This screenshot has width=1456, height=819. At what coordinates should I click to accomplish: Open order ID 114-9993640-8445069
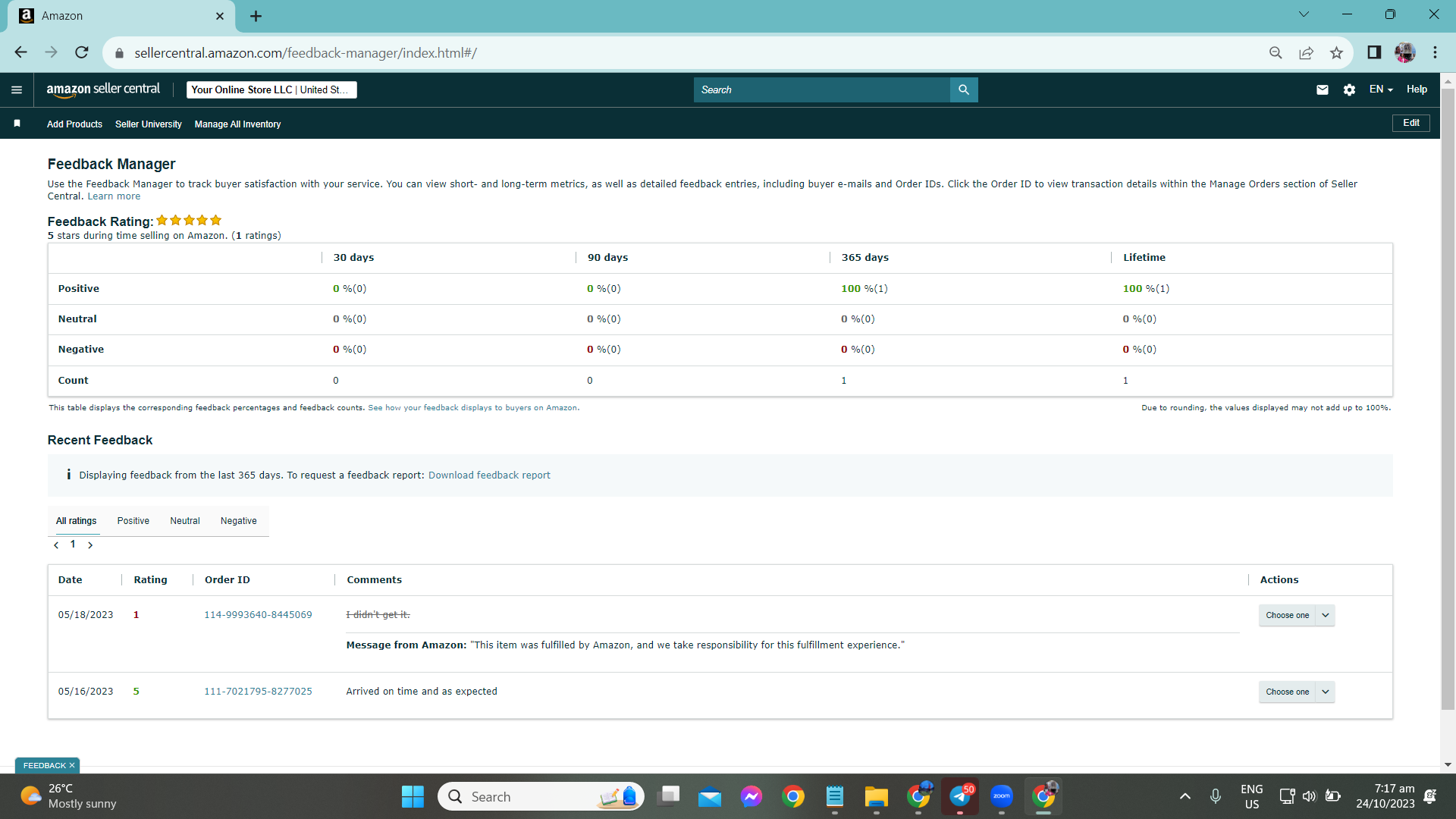[258, 615]
